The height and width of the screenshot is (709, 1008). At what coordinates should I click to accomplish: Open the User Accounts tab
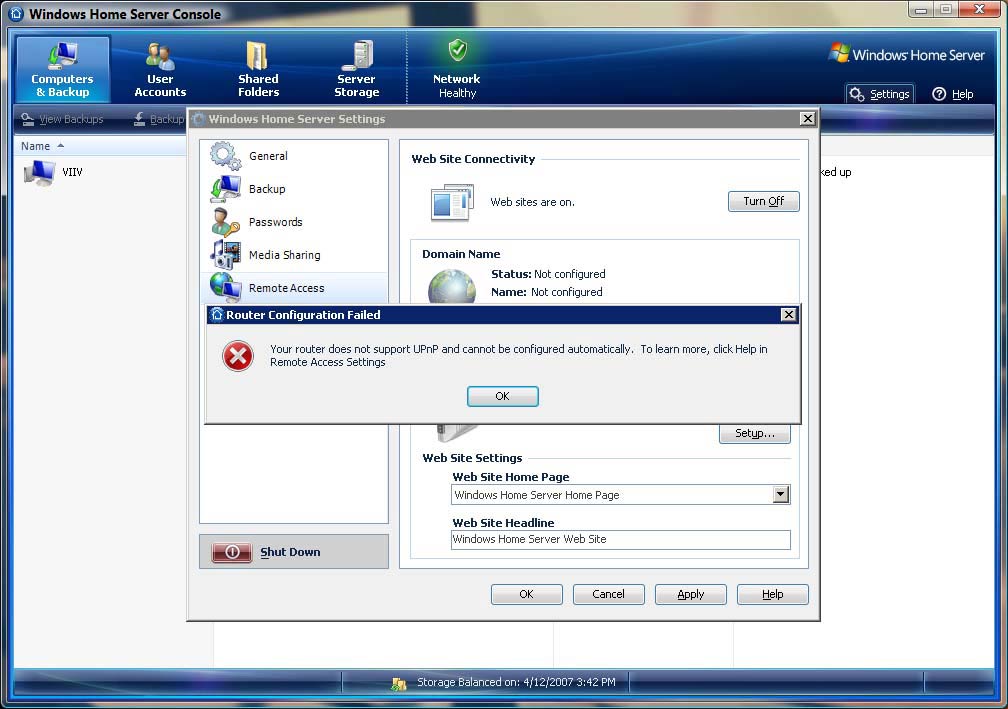click(160, 70)
